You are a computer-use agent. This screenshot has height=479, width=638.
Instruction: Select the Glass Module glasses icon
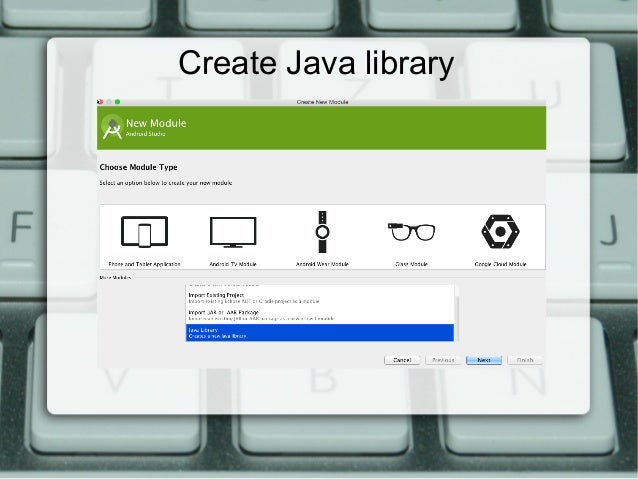coord(411,232)
